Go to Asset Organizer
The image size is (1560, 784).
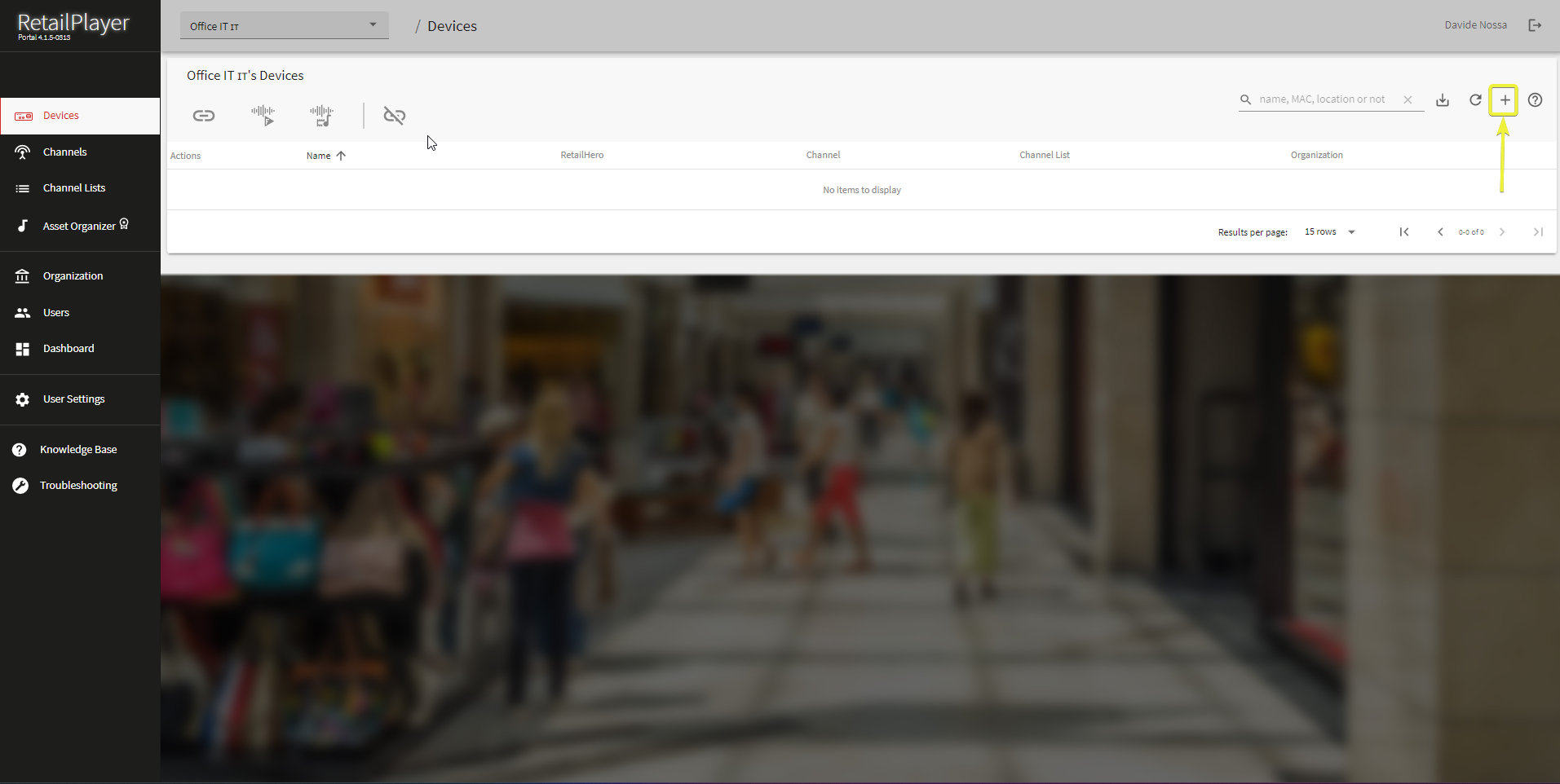pos(79,226)
